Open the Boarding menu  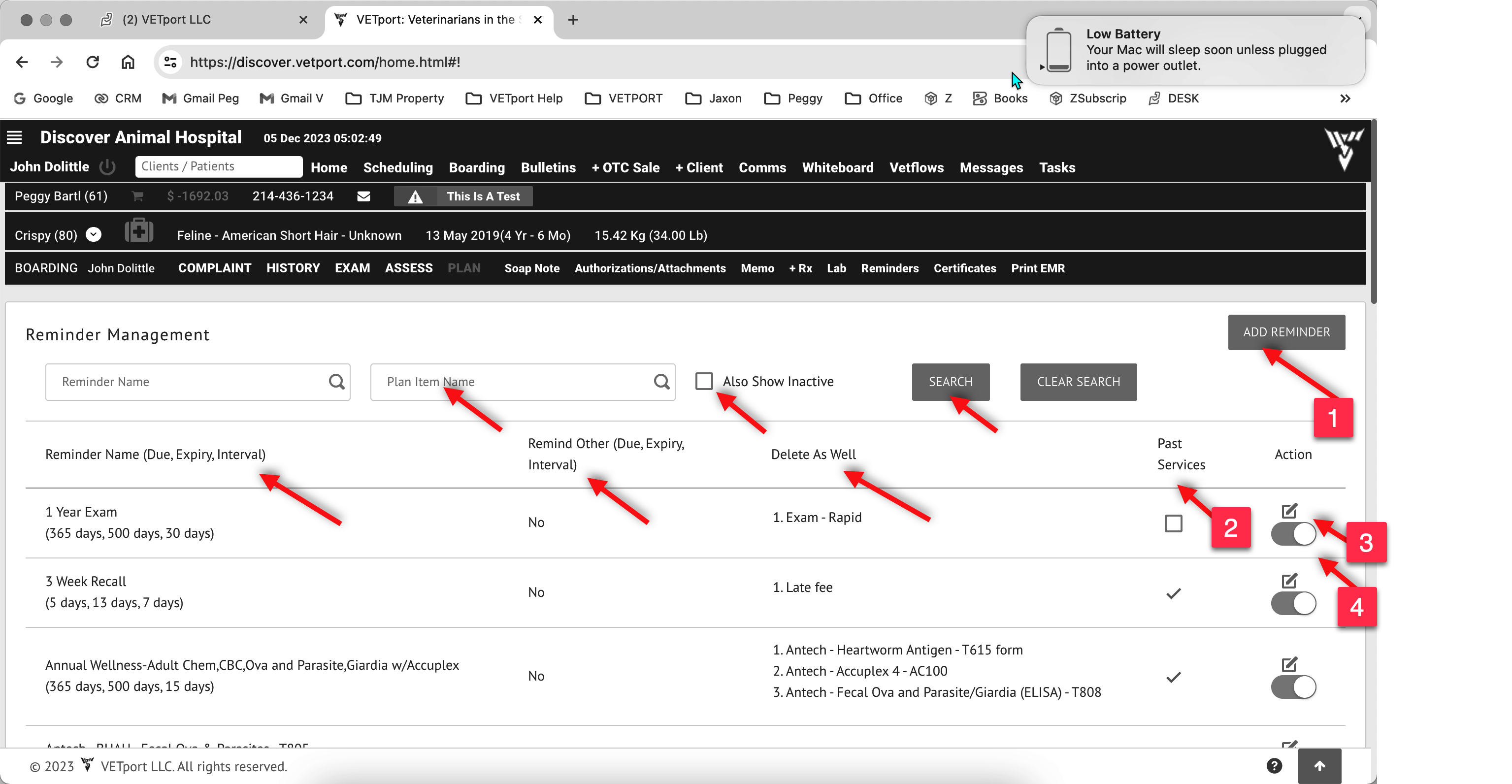(477, 167)
